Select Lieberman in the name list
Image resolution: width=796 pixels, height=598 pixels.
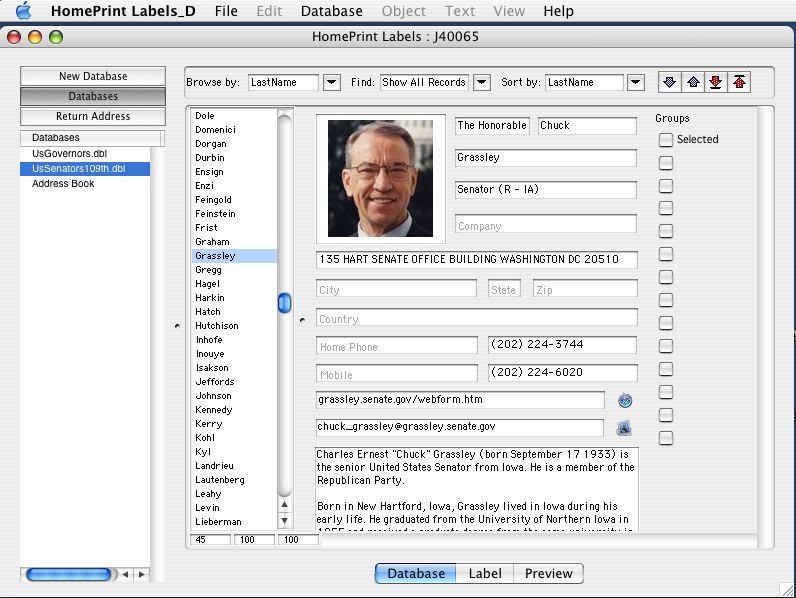[x=235, y=522]
